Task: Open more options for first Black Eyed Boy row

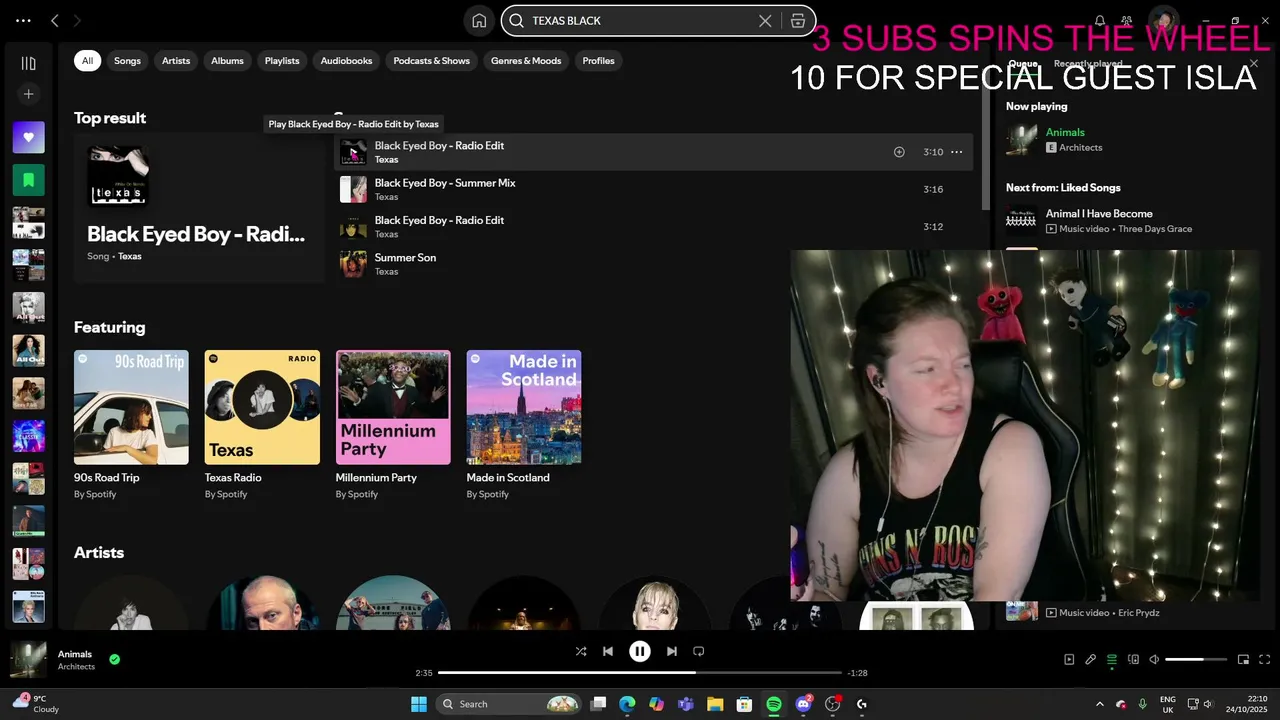Action: pyautogui.click(x=956, y=152)
